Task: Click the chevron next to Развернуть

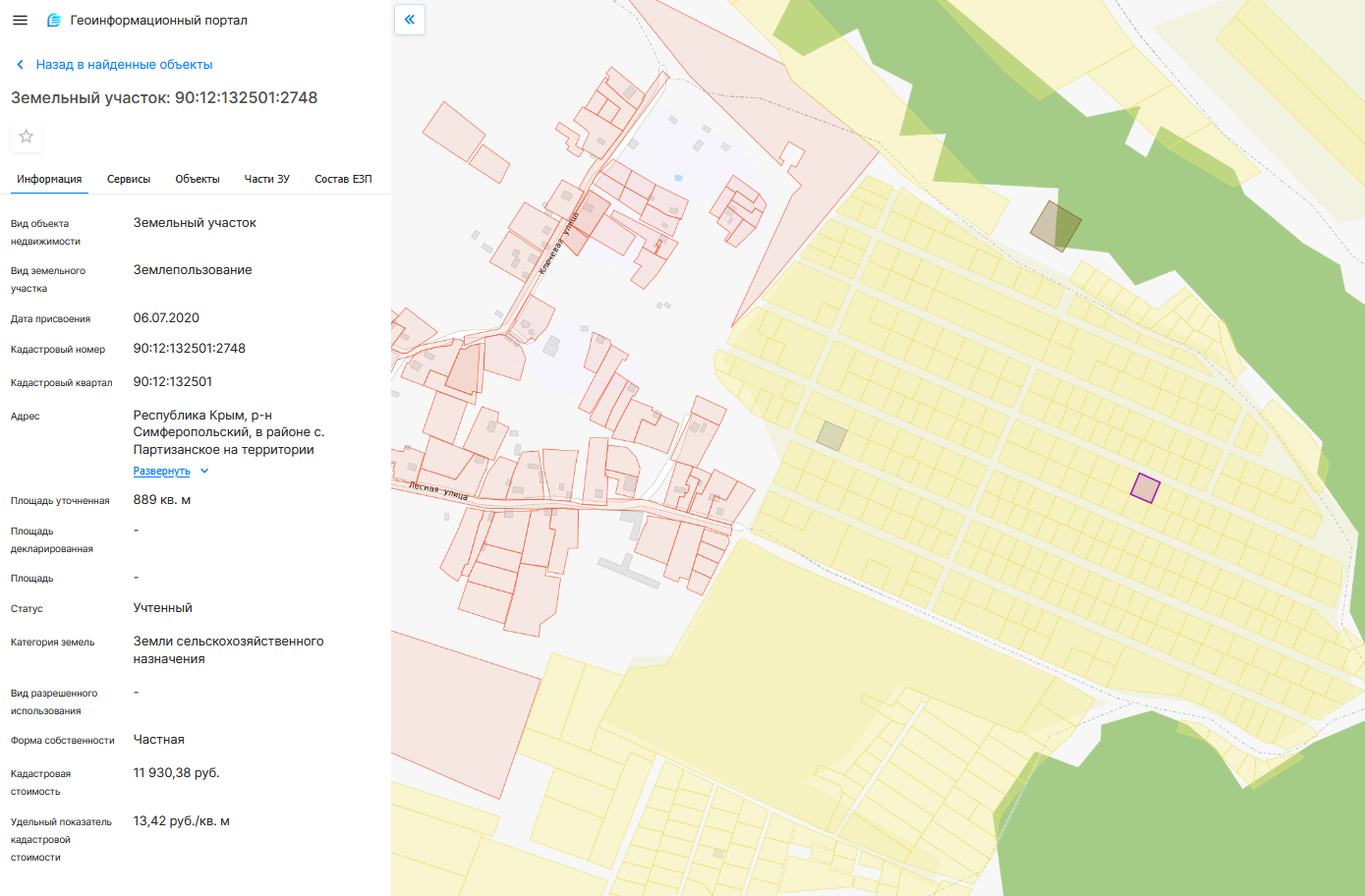Action: pos(204,472)
